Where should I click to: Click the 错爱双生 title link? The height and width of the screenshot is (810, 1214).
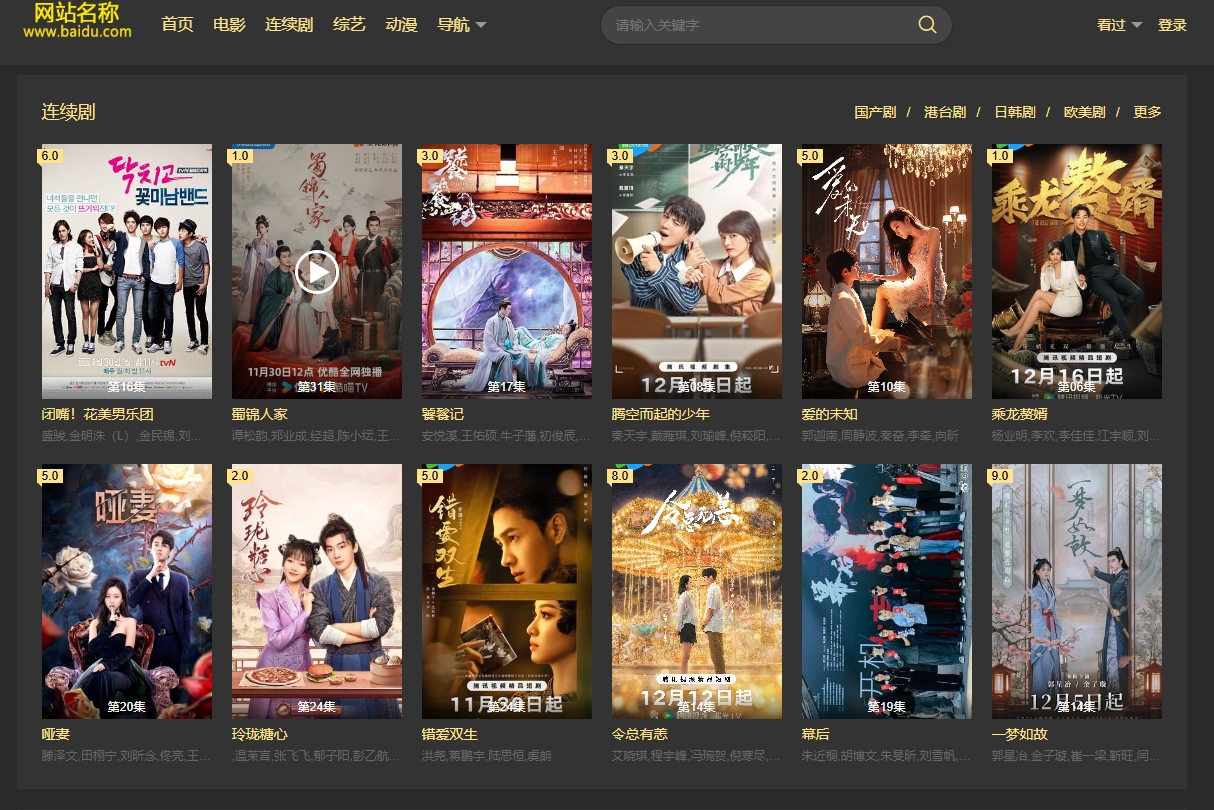tap(450, 734)
